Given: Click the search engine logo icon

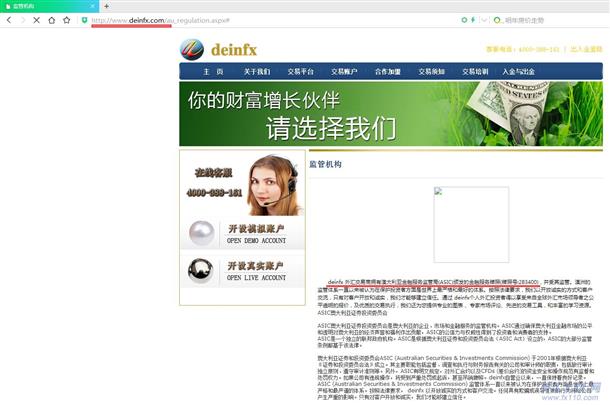Looking at the screenshot, I should click(x=497, y=20).
